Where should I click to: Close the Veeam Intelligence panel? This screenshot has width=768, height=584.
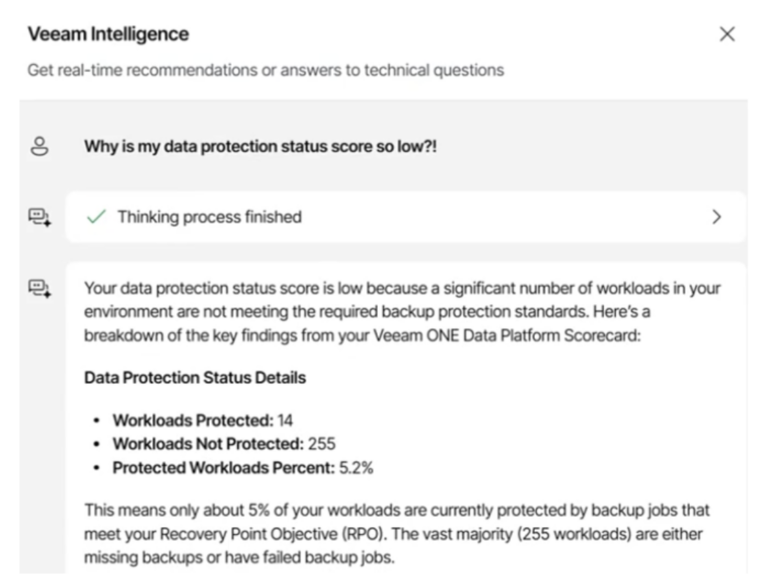tap(727, 34)
